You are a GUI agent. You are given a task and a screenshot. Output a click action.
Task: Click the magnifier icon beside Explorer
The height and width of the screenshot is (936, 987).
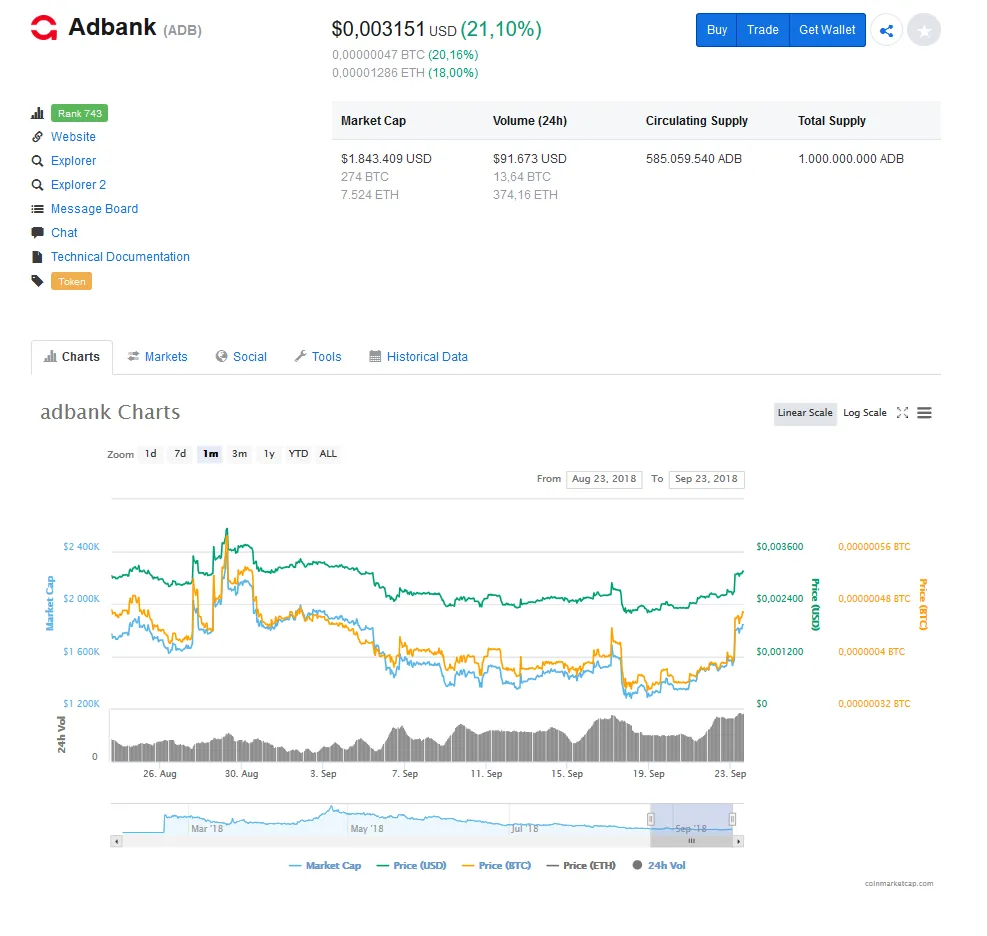pos(37,161)
